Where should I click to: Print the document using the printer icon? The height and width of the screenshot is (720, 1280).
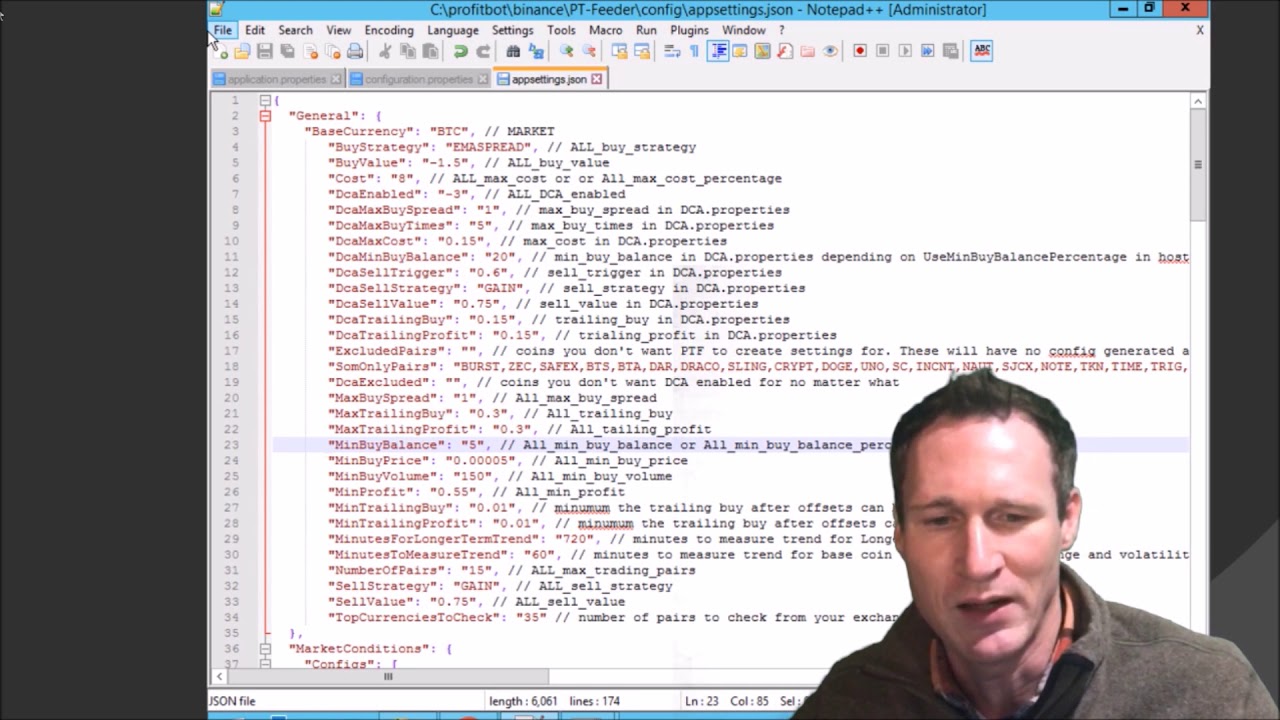pos(355,51)
